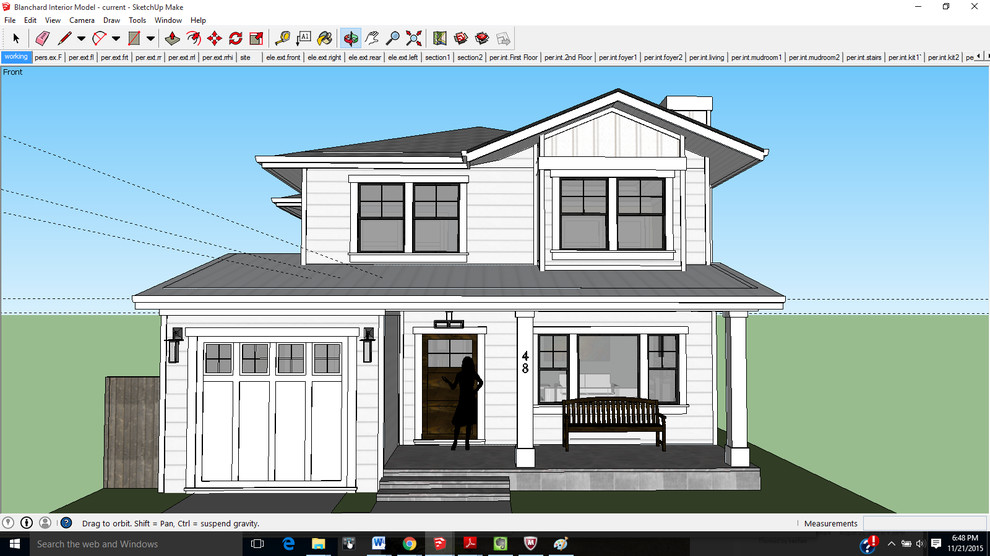Open Chrome from the Windows taskbar
This screenshot has width=990, height=556.
(409, 544)
